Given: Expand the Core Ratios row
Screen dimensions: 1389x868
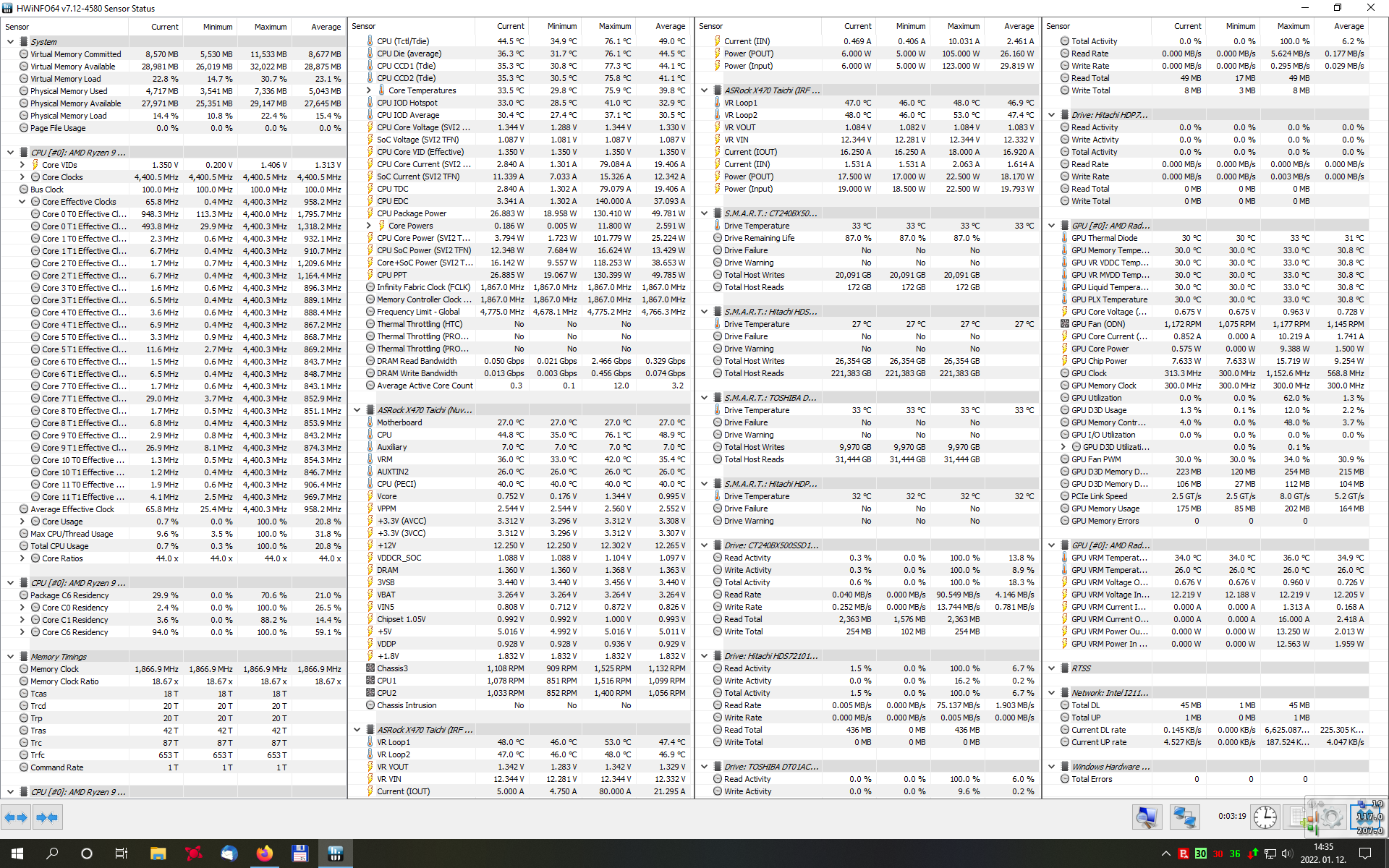Looking at the screenshot, I should tap(22, 558).
